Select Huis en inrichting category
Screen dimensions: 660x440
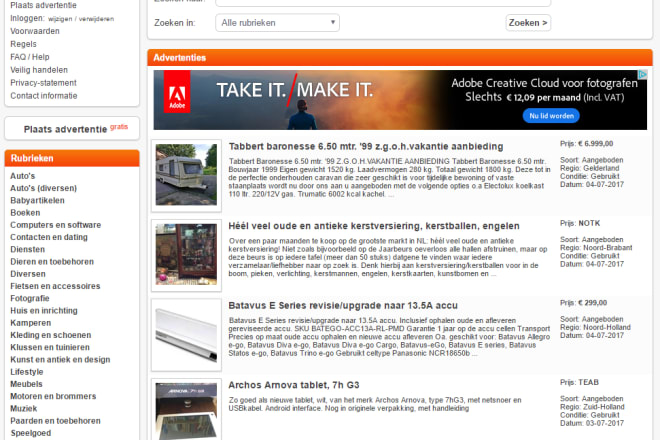coord(44,311)
